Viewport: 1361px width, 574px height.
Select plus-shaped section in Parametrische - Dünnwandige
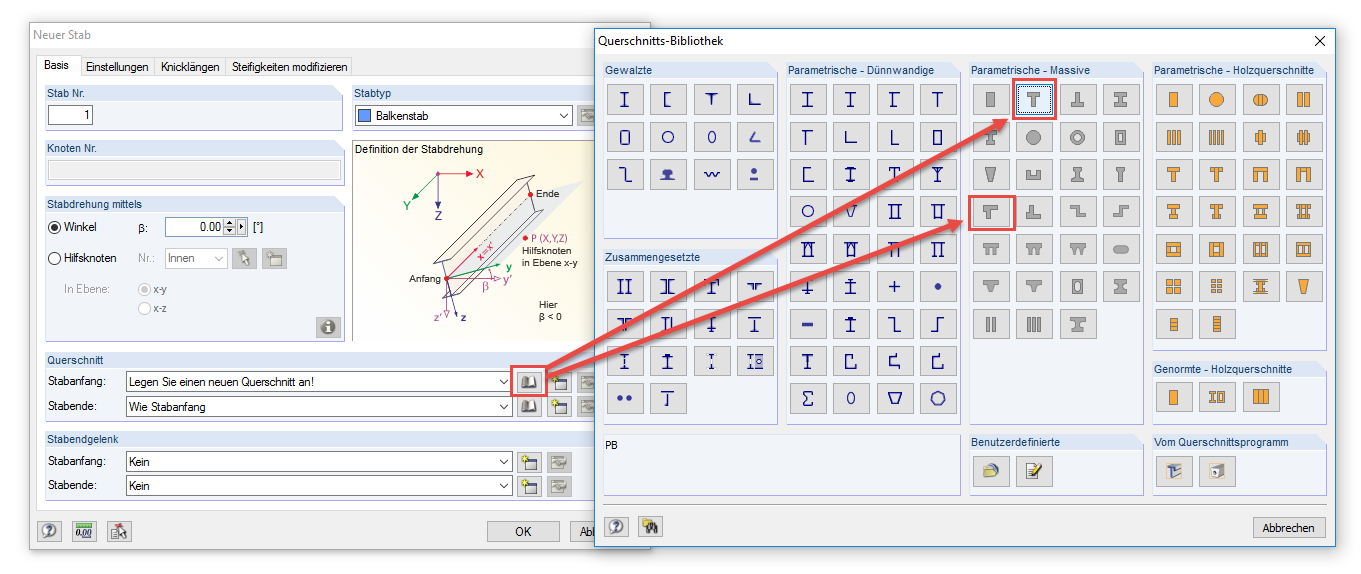coord(894,287)
